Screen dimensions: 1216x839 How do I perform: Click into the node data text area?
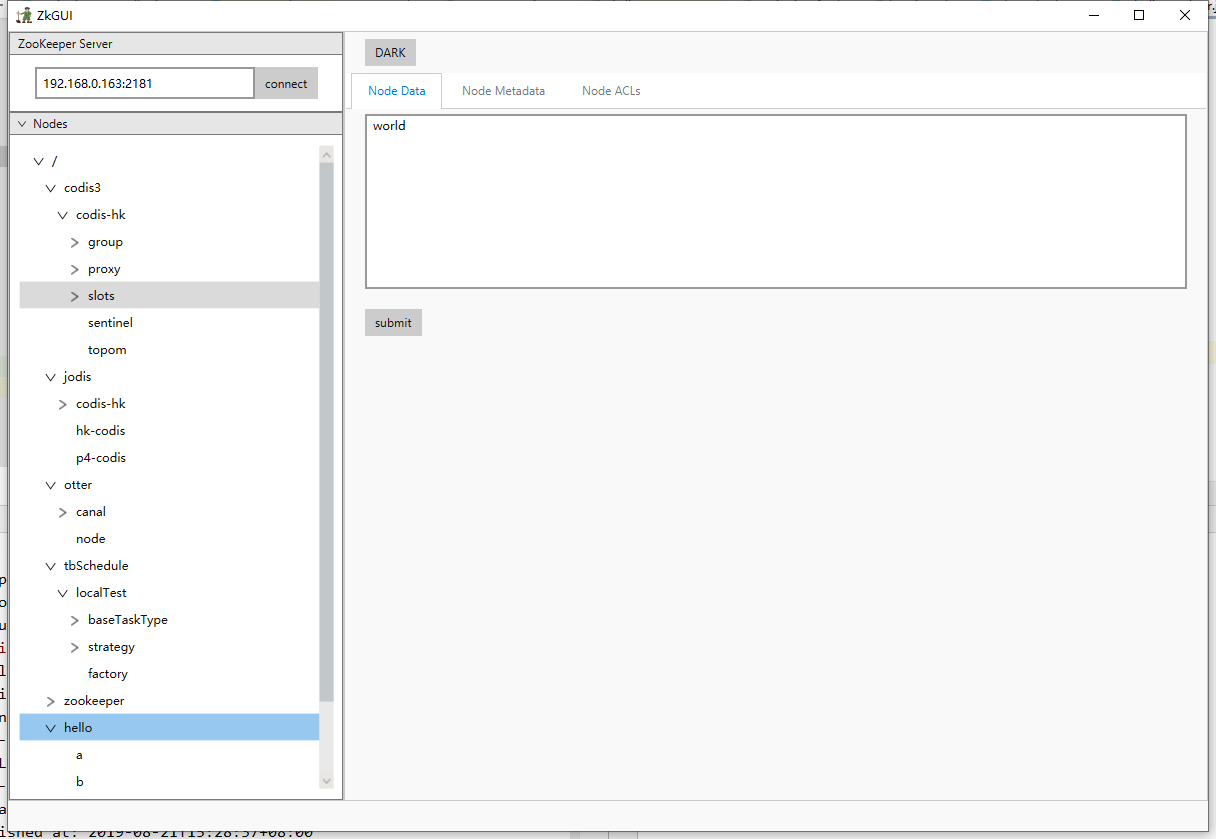776,201
